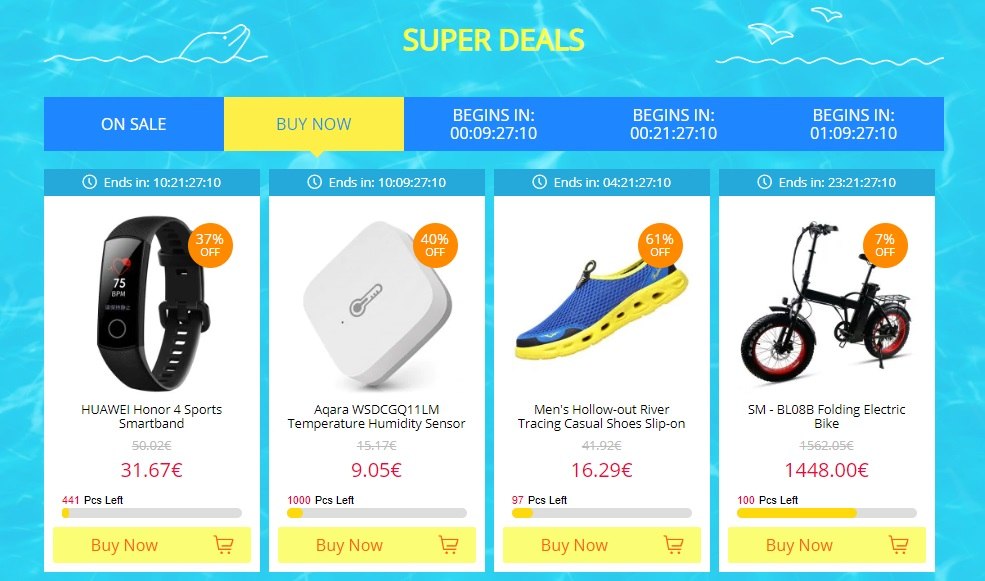Click cart icon under River Tracing Shoes

673,544
